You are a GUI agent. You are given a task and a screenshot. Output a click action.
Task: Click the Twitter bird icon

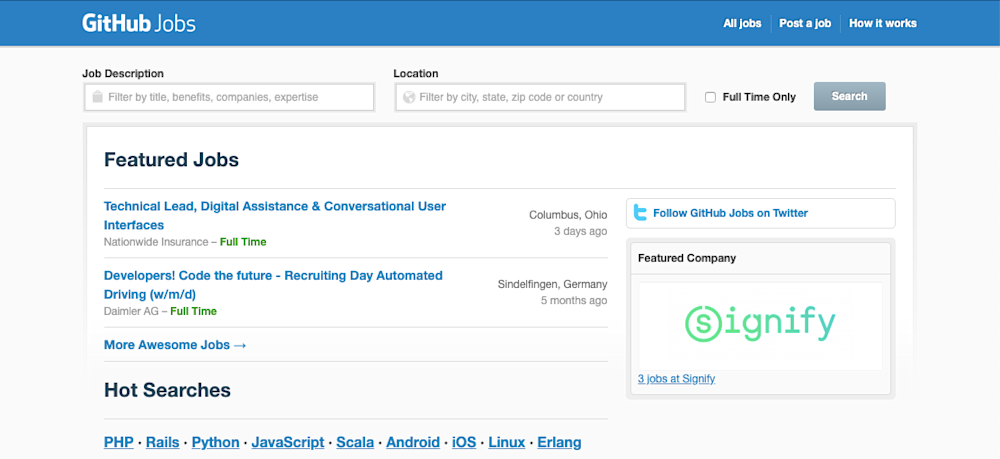tap(640, 213)
